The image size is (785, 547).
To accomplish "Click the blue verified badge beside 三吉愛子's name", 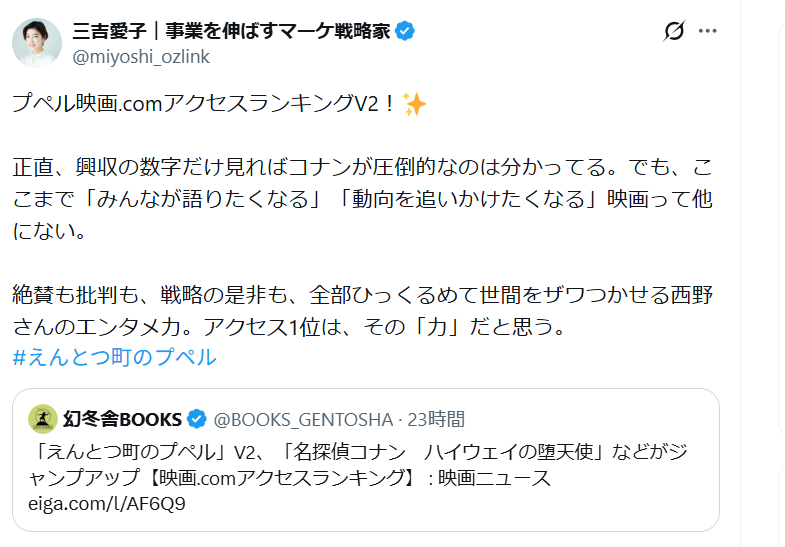I will pyautogui.click(x=405, y=31).
